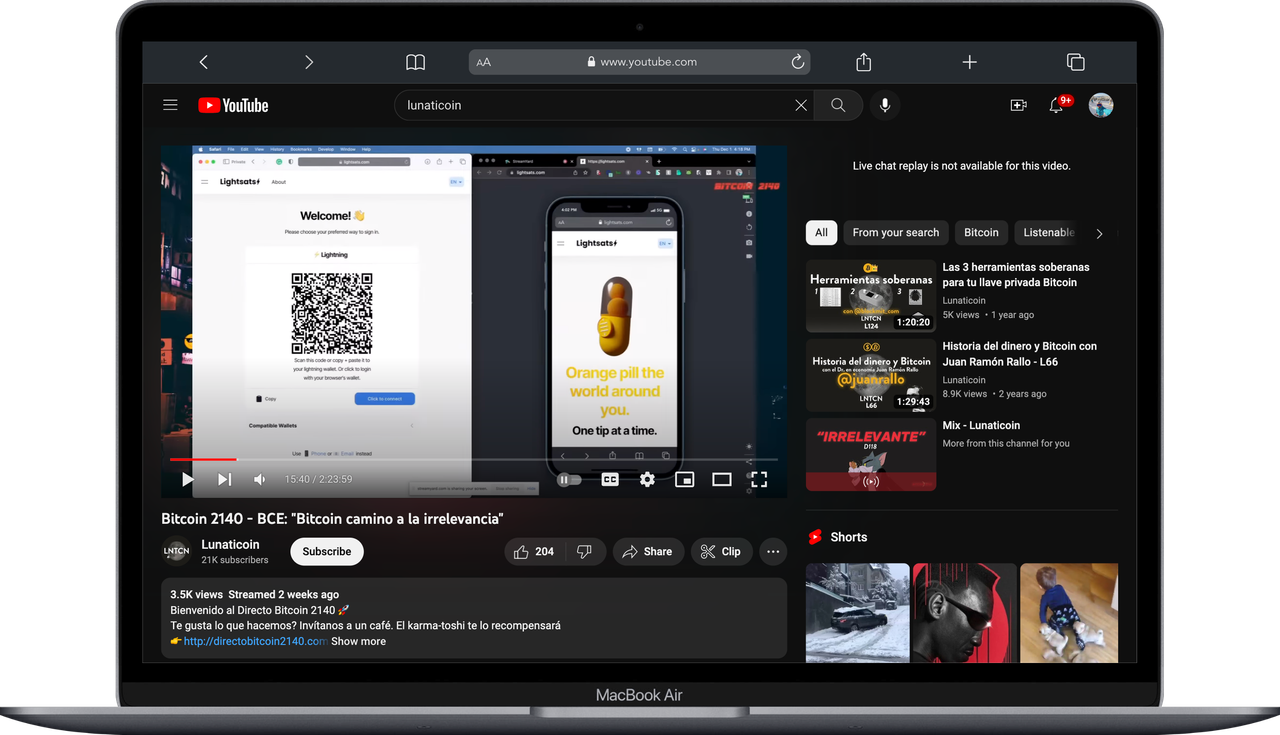
Task: Open the Safari share sheet
Action: (x=864, y=62)
